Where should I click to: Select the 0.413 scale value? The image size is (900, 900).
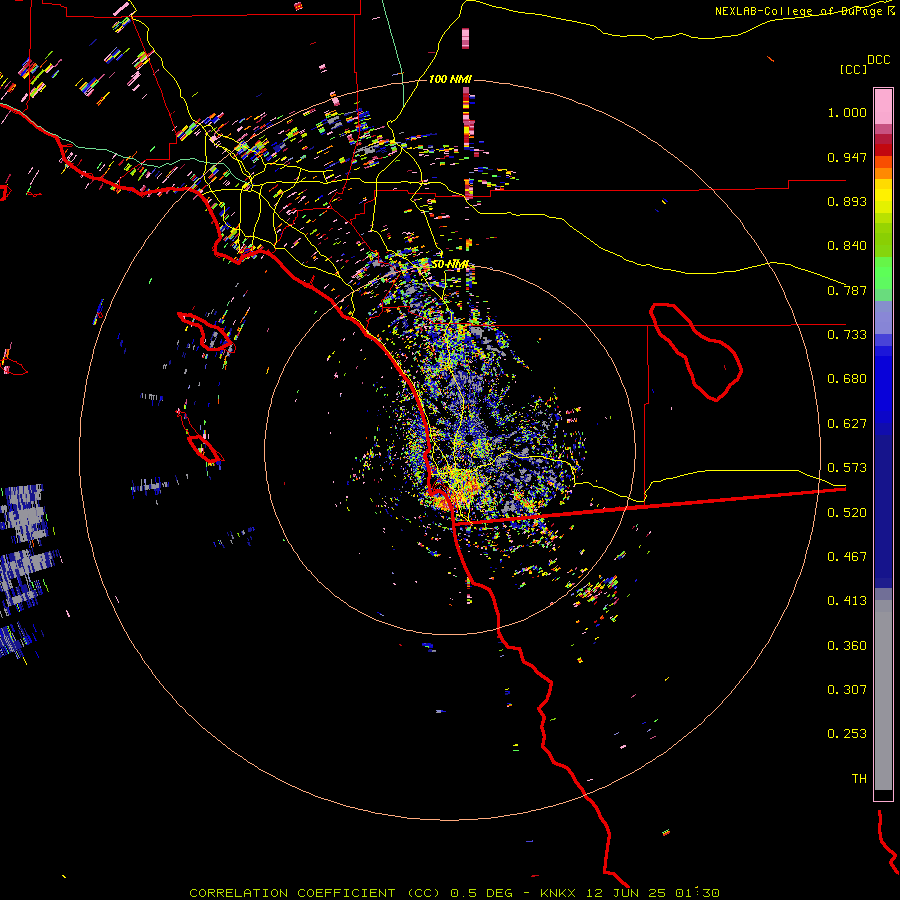pyautogui.click(x=847, y=601)
